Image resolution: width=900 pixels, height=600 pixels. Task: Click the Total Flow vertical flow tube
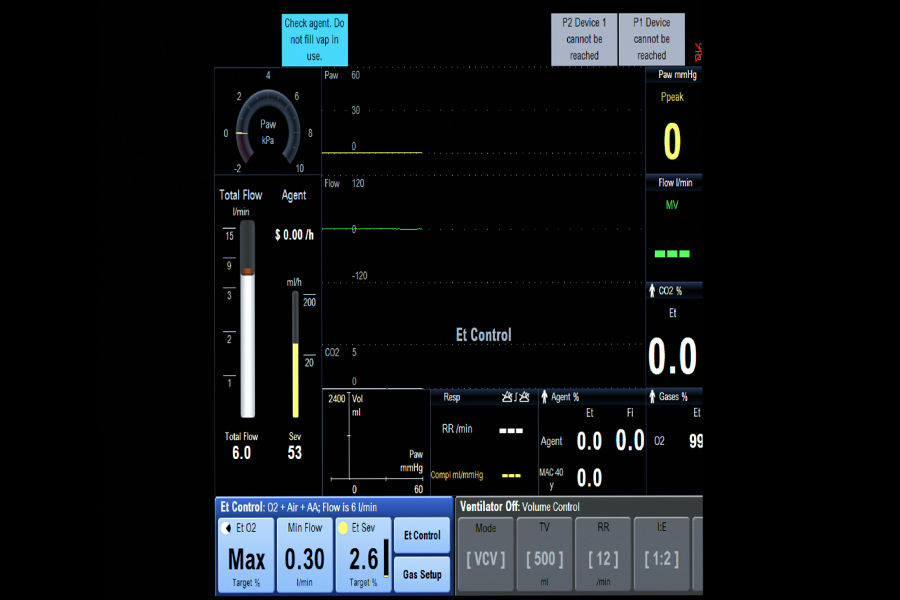click(x=247, y=335)
